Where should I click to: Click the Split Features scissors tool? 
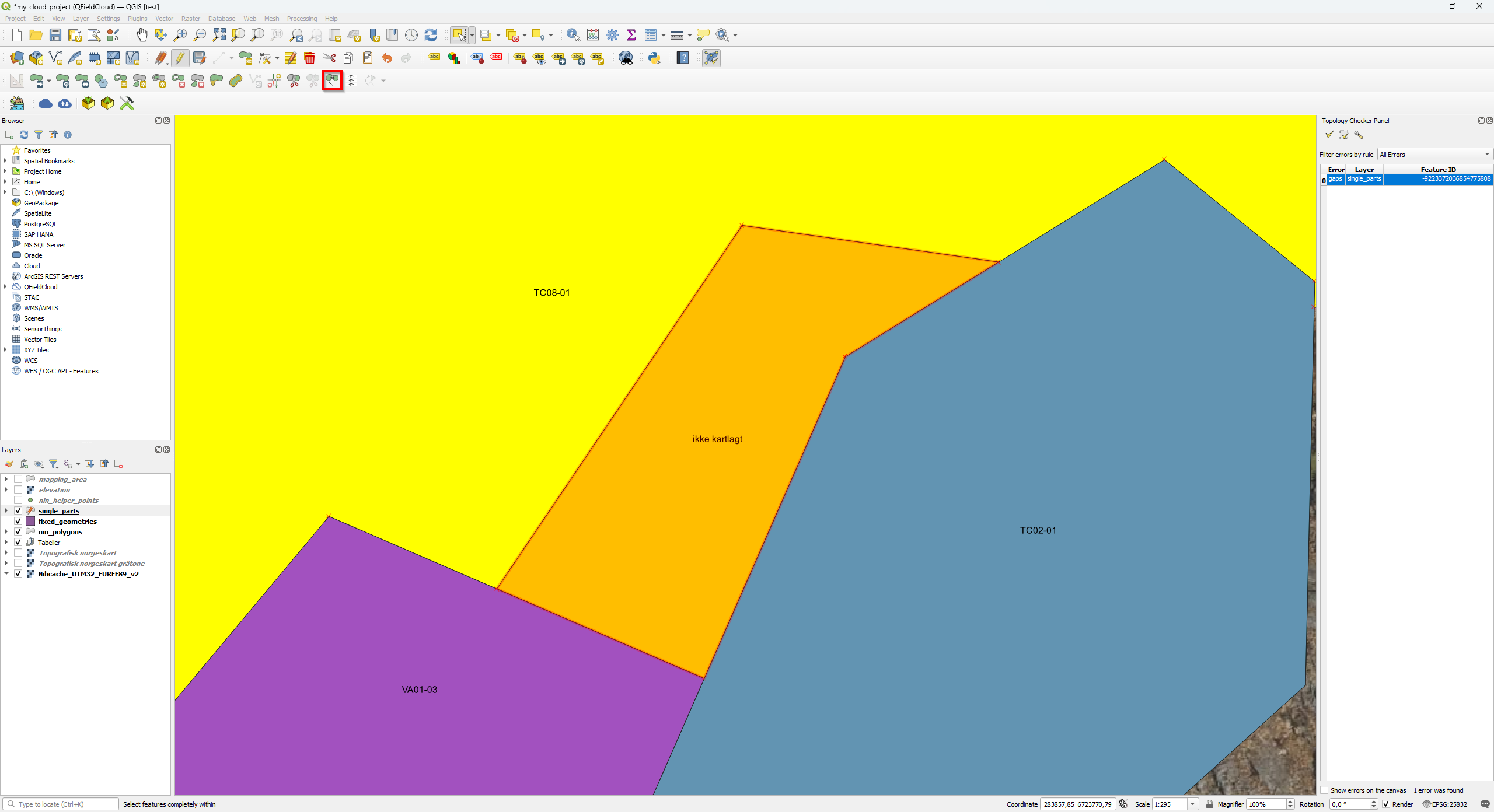click(x=294, y=80)
